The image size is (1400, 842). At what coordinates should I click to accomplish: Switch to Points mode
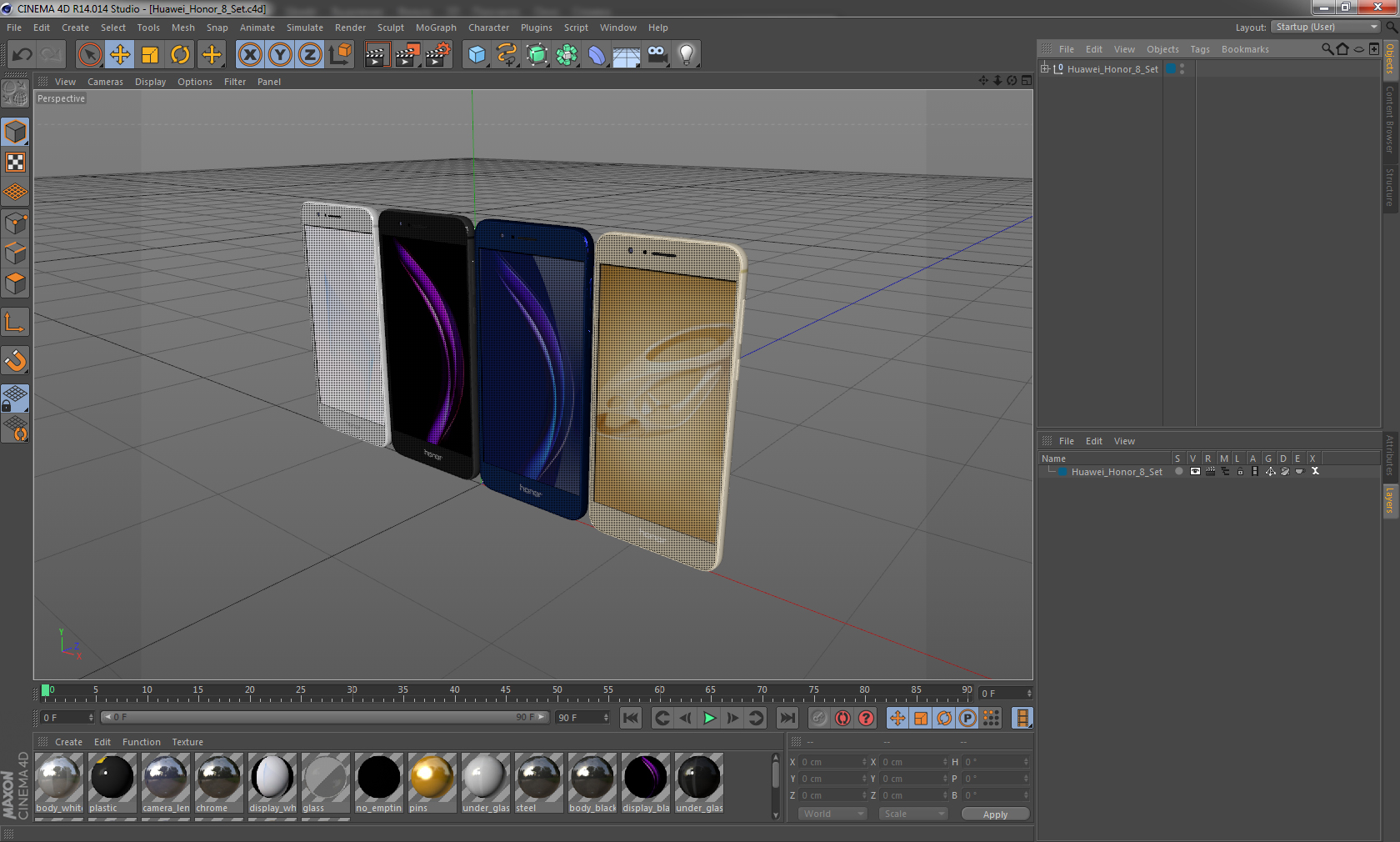[16, 223]
